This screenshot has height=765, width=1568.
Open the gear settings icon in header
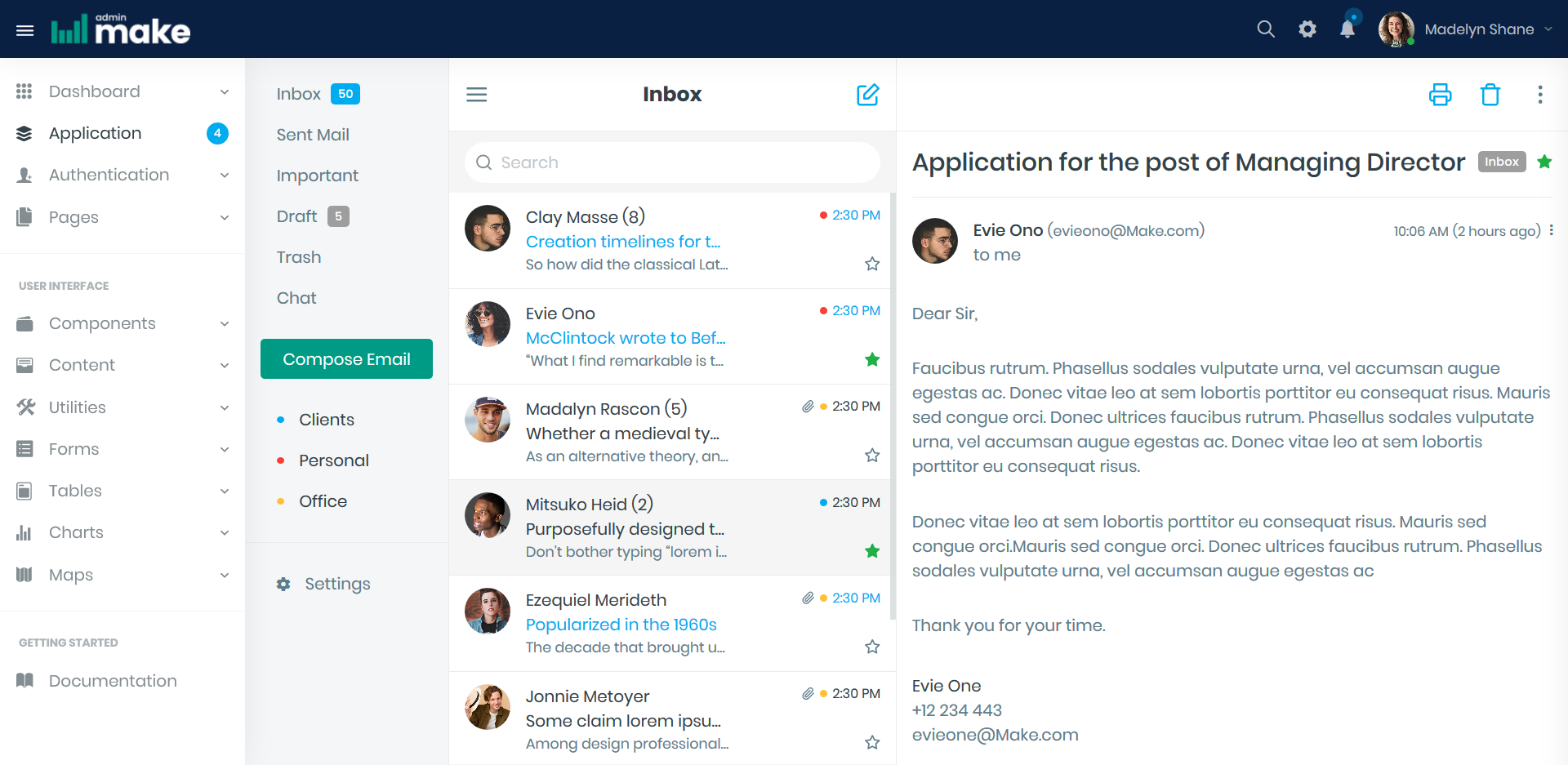pos(1307,29)
